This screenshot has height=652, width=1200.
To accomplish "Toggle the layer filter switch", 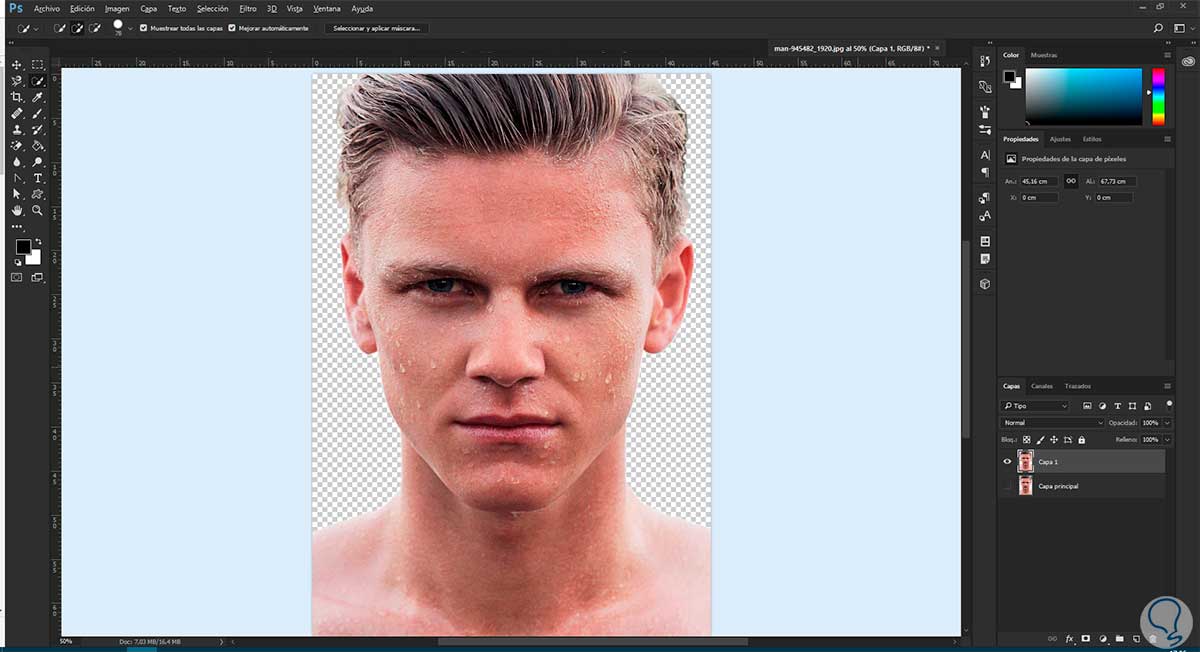I will coord(1169,404).
